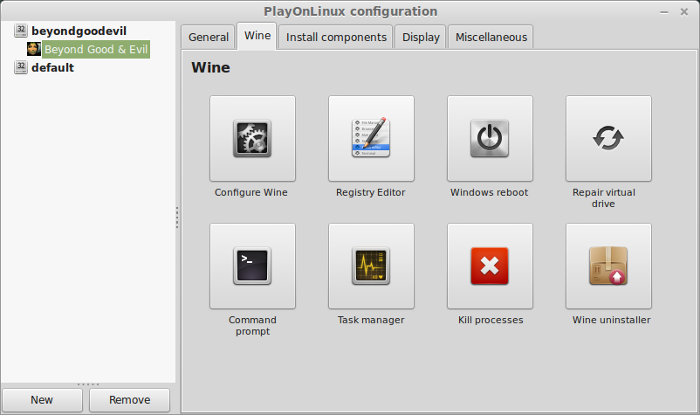Image resolution: width=700 pixels, height=415 pixels.
Task: Click the Remove button
Action: 129,400
